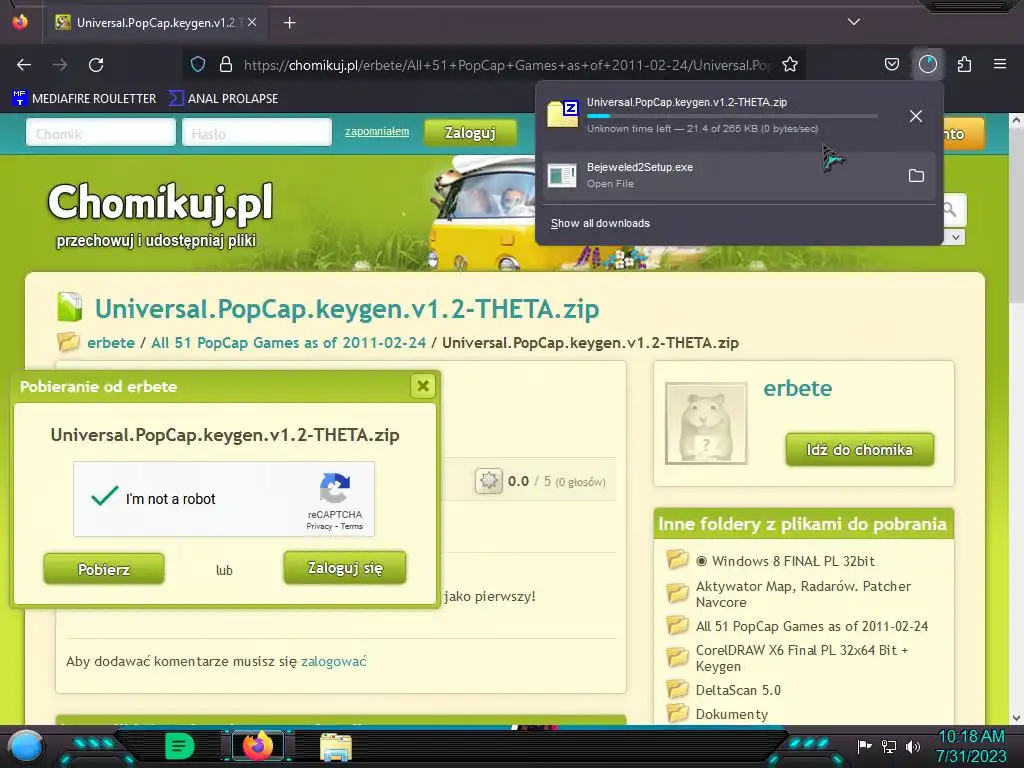Open the second bookmark in bookmarks toolbar
1024x768 pixels.
coord(223,99)
